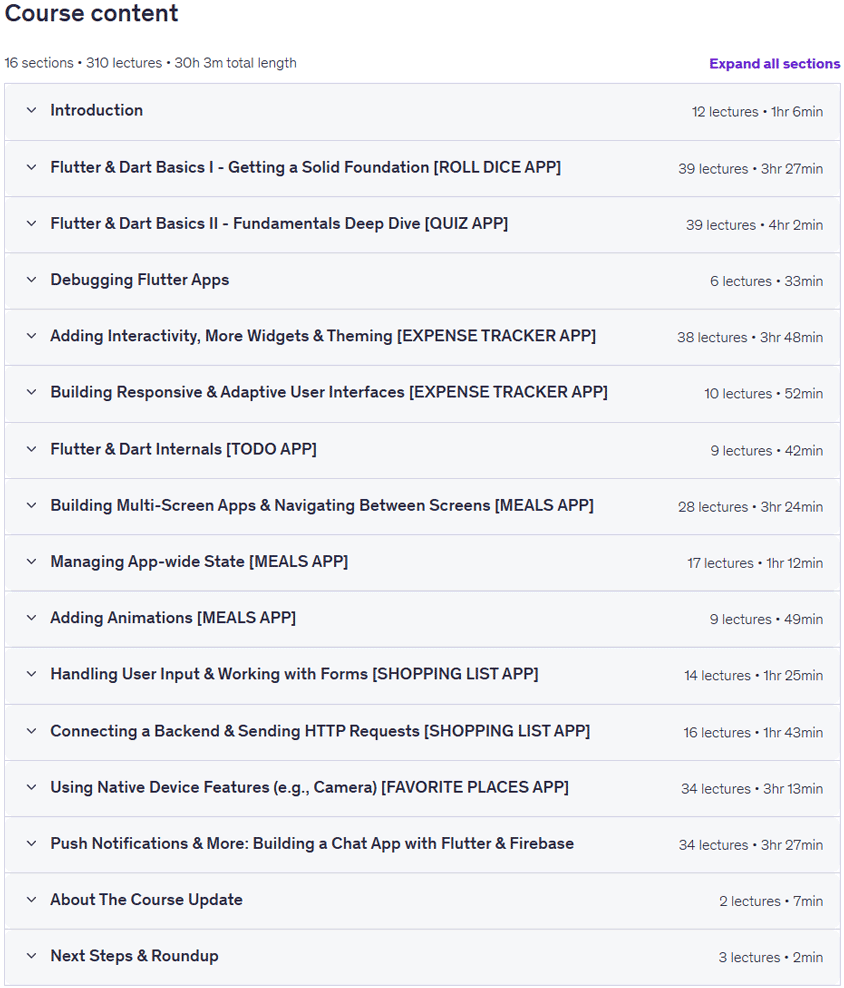
Task: Expand chevron for Using Native Device Features
Action: click(32, 787)
